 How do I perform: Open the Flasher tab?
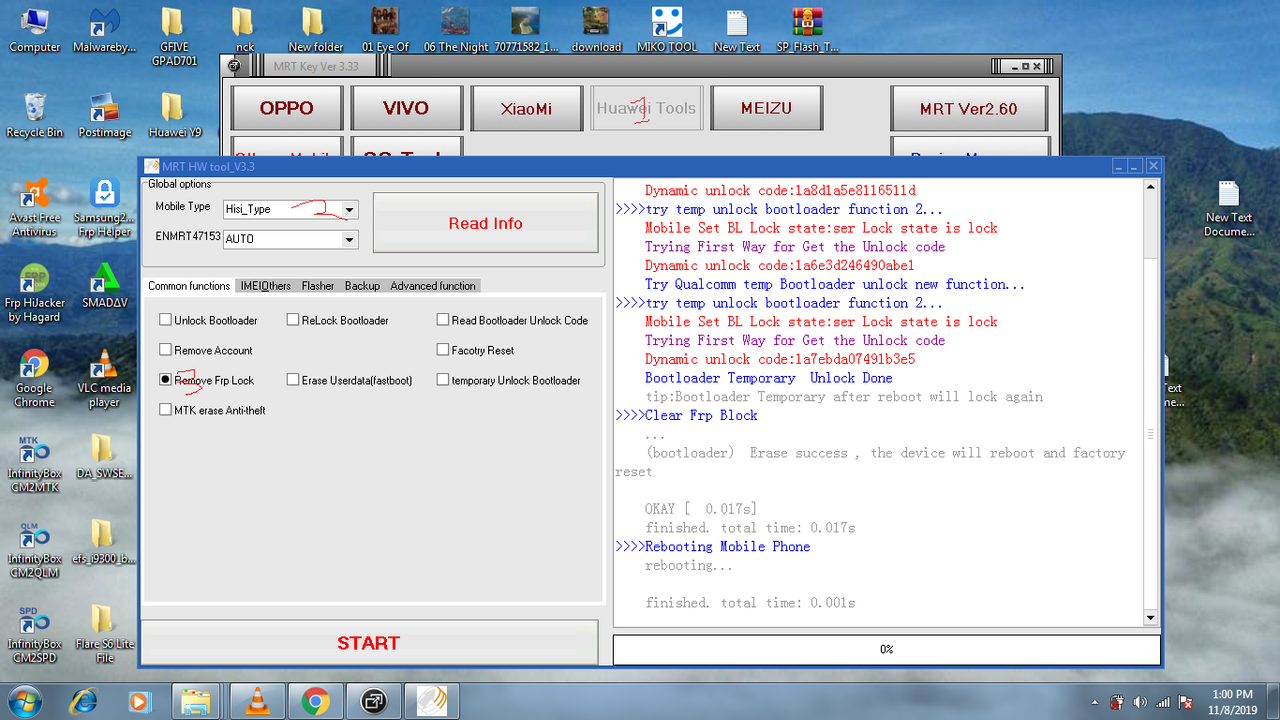click(x=318, y=286)
